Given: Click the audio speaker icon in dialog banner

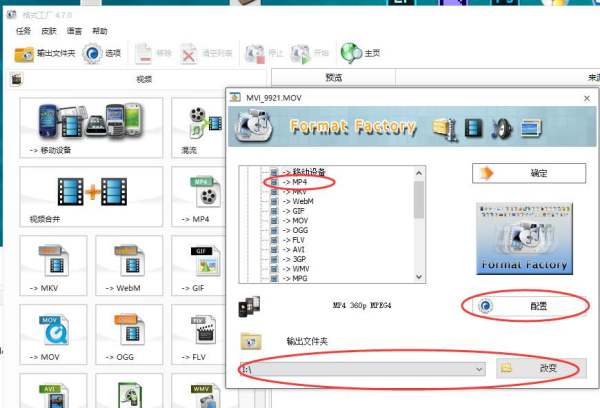Looking at the screenshot, I should 502,129.
